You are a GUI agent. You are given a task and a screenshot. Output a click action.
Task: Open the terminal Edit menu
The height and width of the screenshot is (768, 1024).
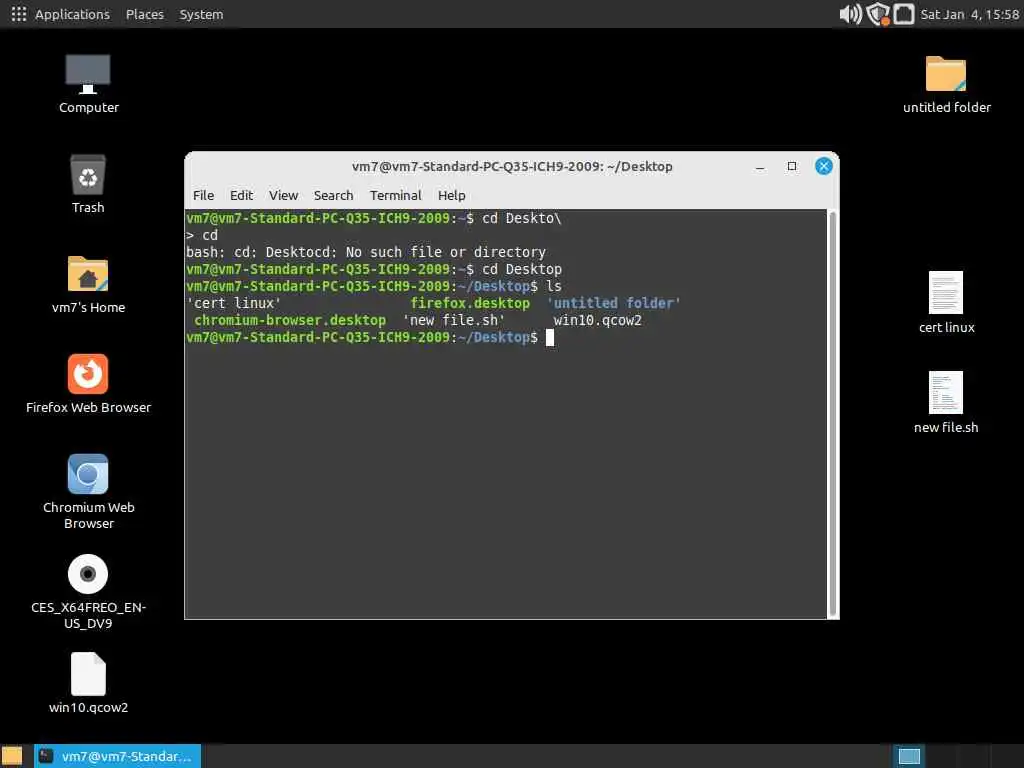point(241,195)
